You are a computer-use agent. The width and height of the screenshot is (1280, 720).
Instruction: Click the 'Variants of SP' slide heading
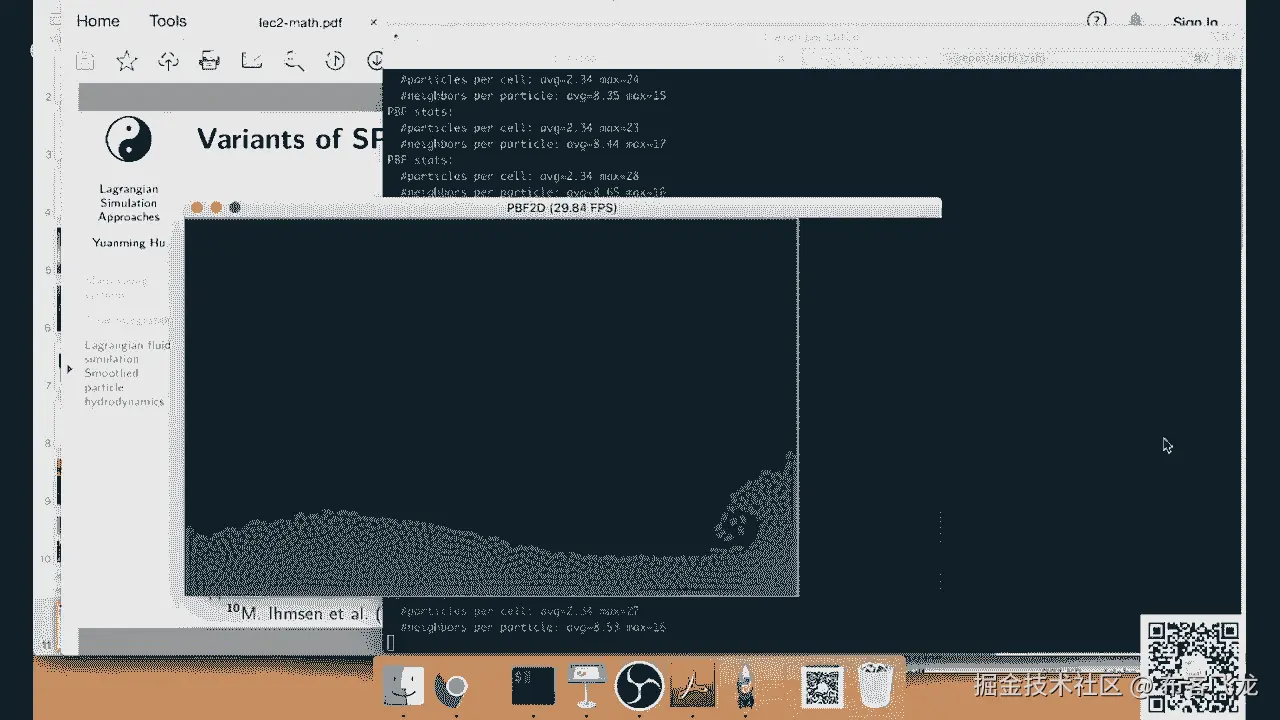[x=290, y=138]
